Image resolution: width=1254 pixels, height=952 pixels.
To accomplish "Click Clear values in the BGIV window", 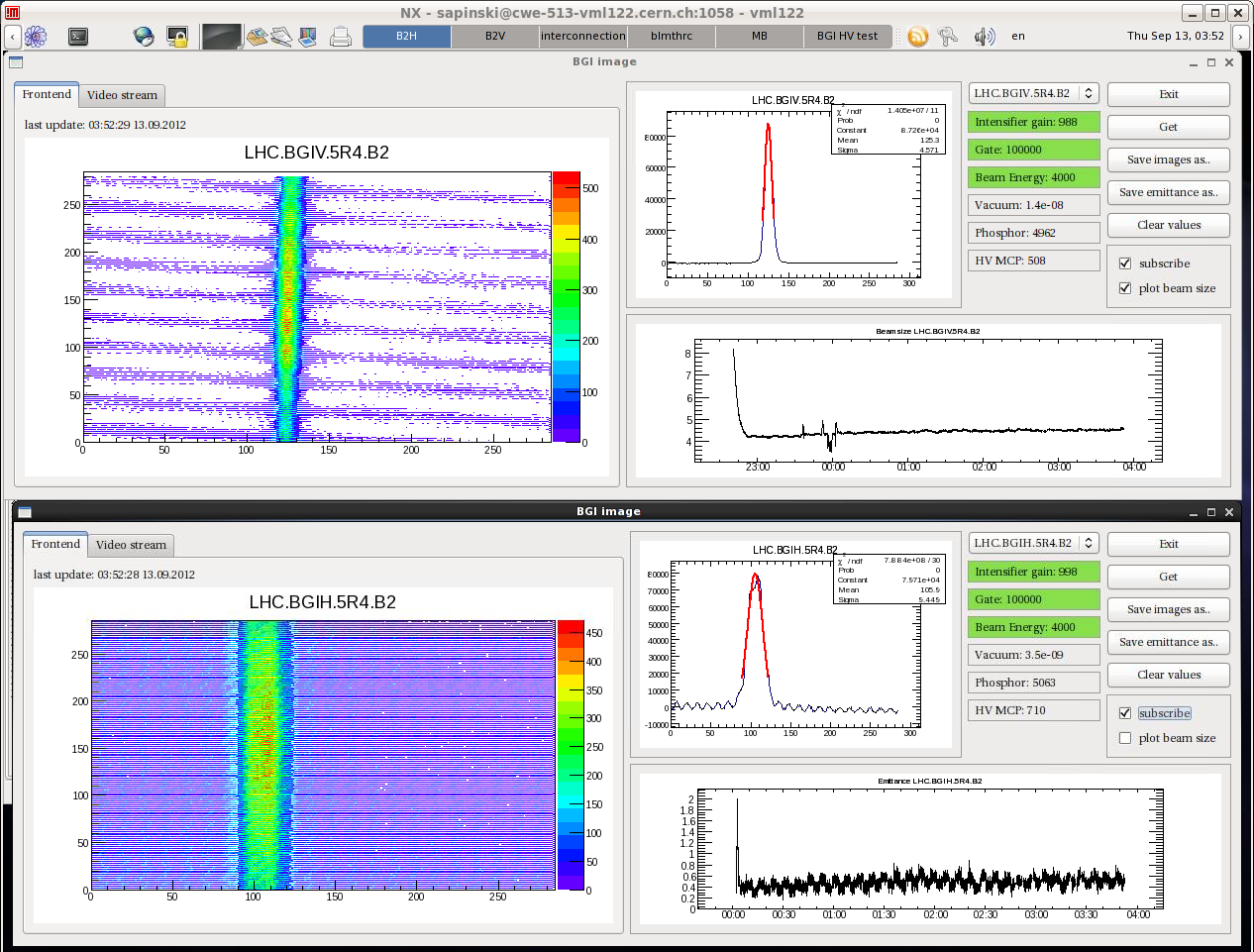I will pyautogui.click(x=1168, y=225).
